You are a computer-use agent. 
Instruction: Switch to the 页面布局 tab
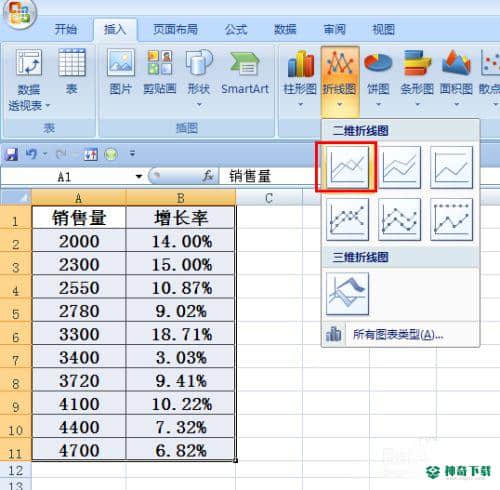175,30
